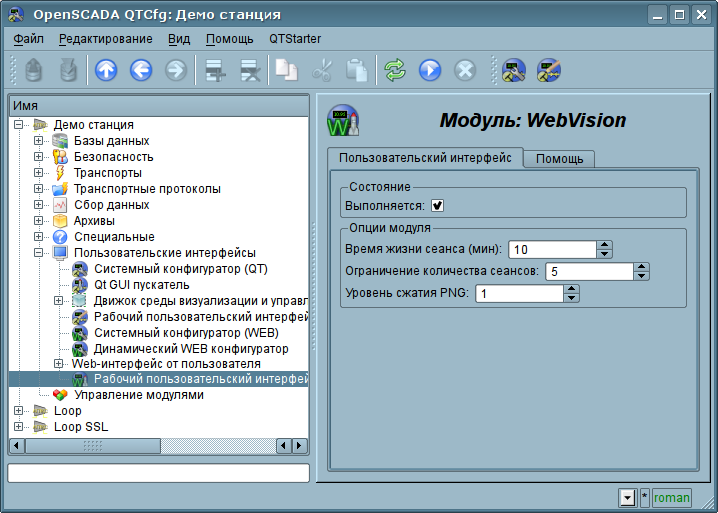Screen dimensions: 718x513
Task: Click the save to database toolbar icon
Action: [x=68, y=71]
